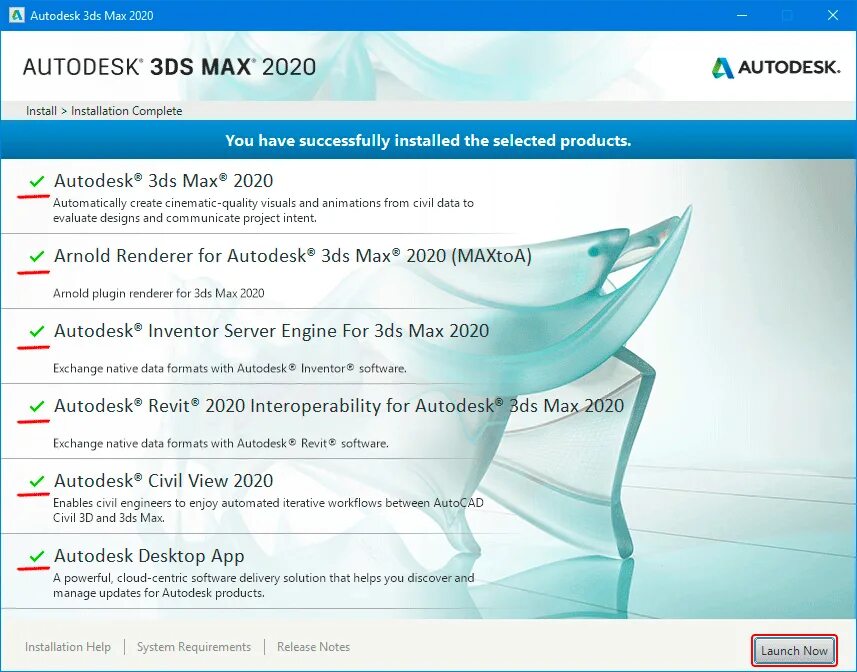Open the Release Notes
Screen dimensions: 857x672
[313, 647]
